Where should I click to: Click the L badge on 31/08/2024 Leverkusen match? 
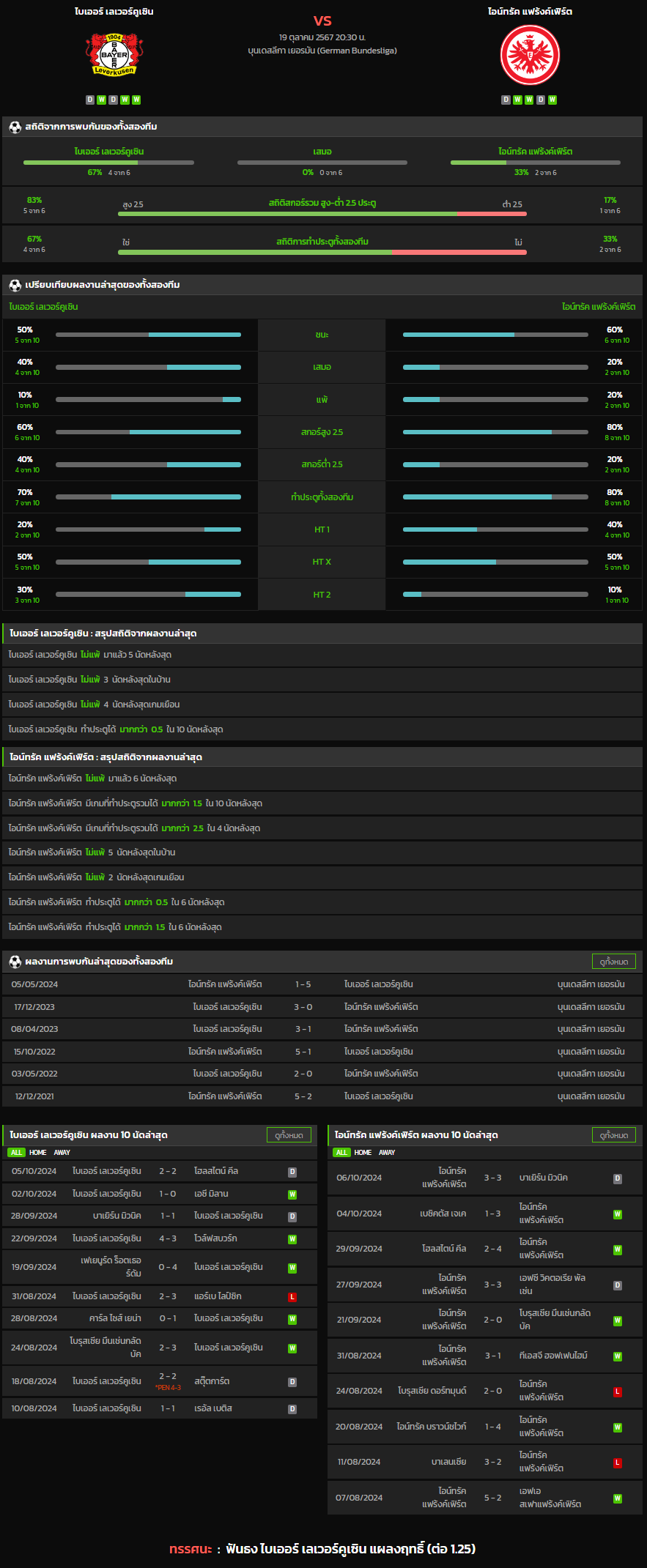[x=292, y=1297]
